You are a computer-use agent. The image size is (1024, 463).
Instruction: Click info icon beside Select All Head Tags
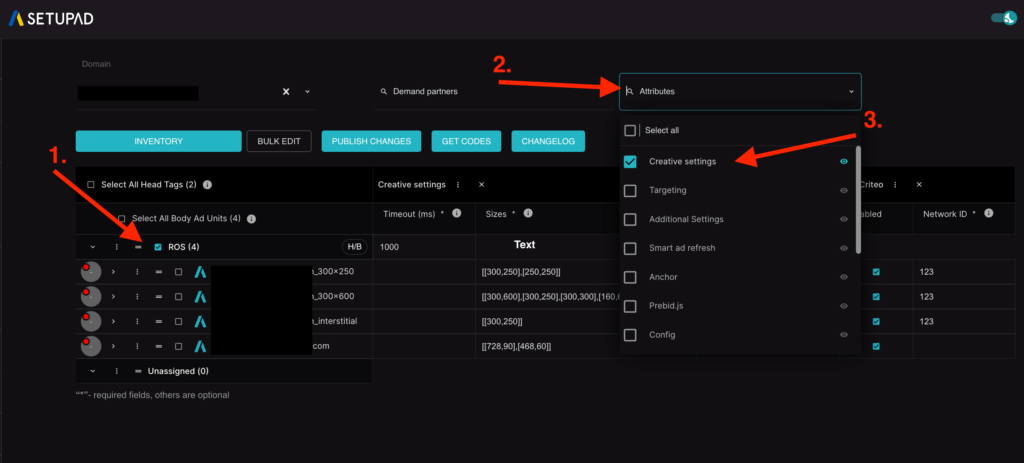[x=207, y=184]
